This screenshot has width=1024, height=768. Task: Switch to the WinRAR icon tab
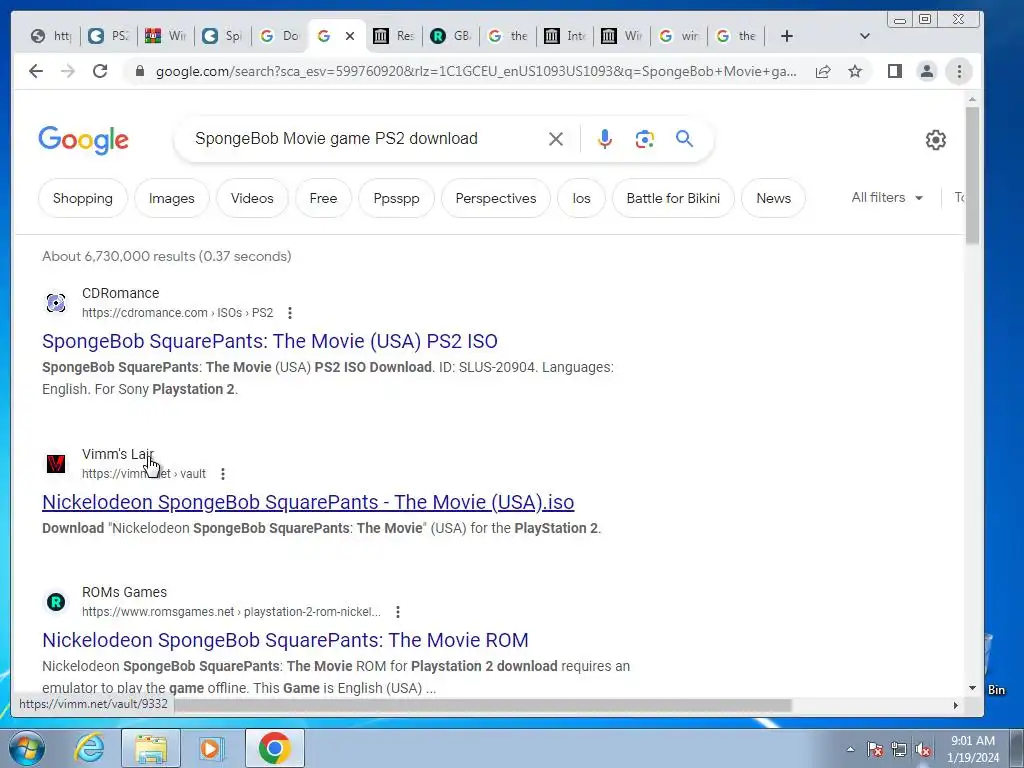[165, 36]
